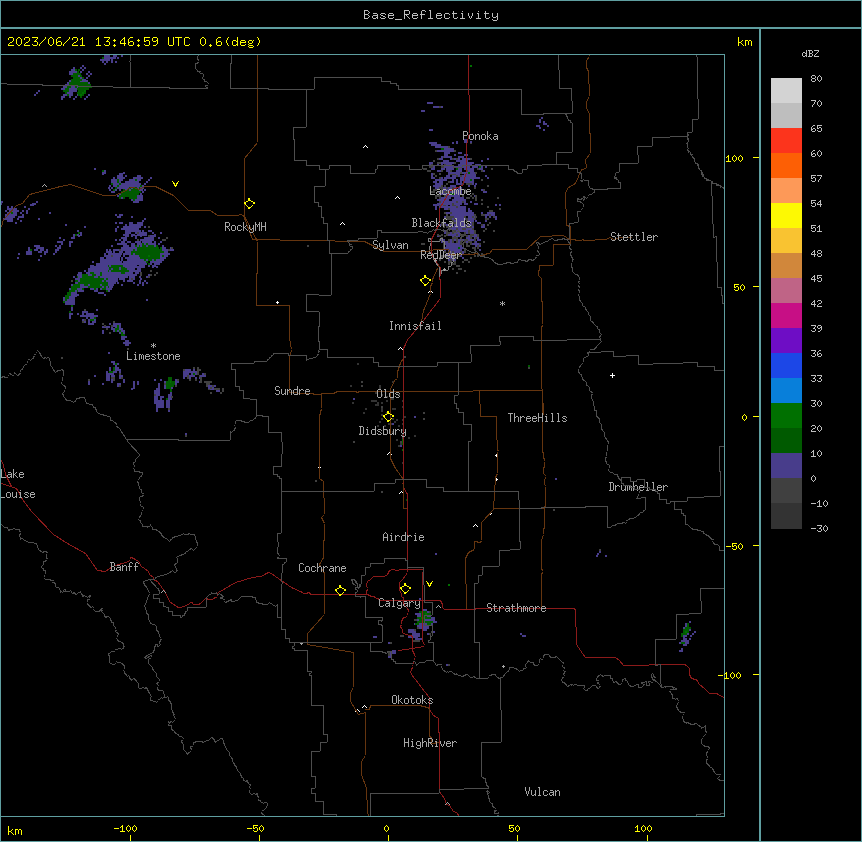Click the yellow marker near RockyMH

(250, 204)
